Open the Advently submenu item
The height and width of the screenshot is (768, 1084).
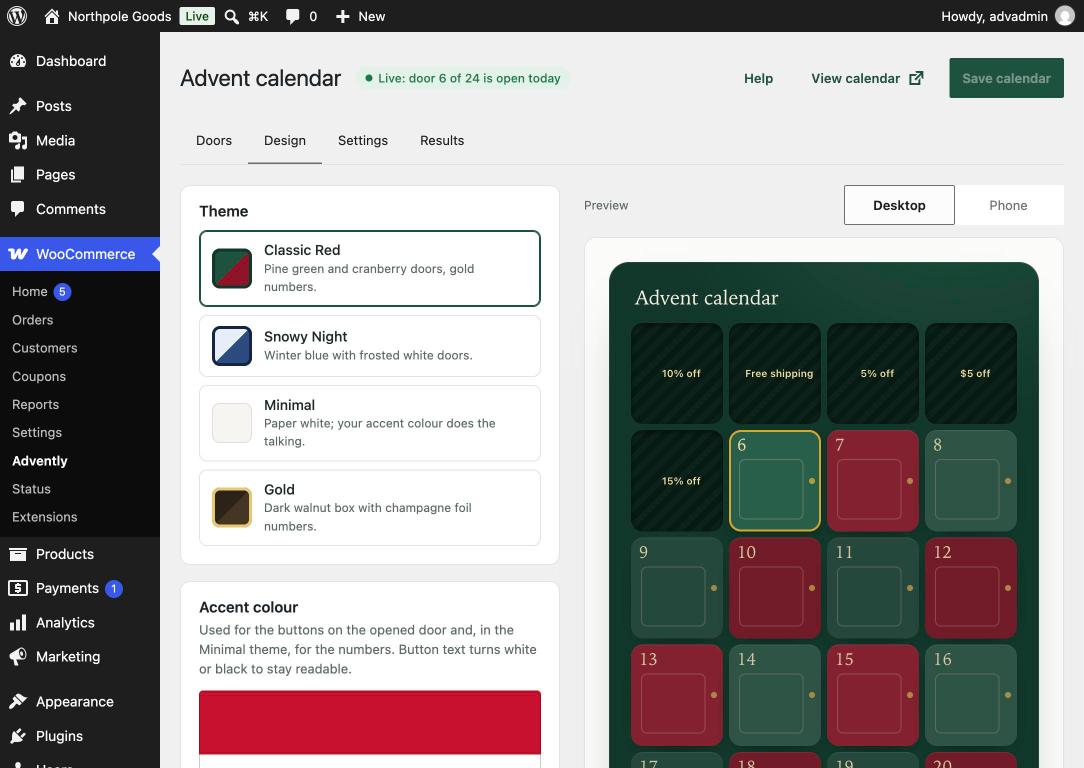tap(39, 460)
